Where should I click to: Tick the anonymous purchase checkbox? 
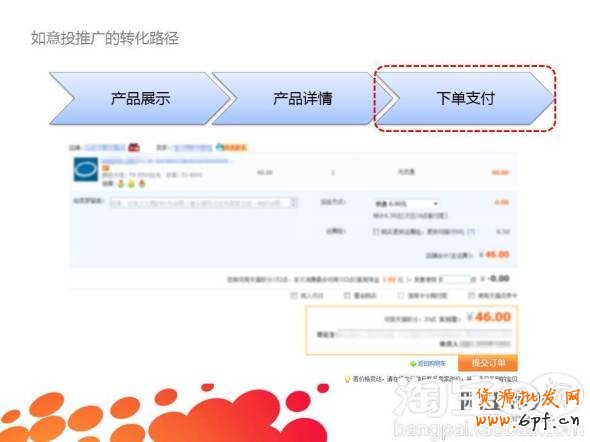[347, 295]
